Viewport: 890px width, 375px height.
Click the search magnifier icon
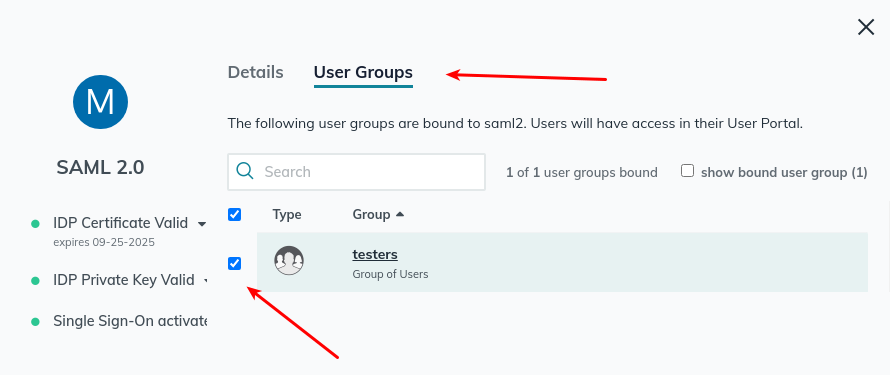(245, 171)
